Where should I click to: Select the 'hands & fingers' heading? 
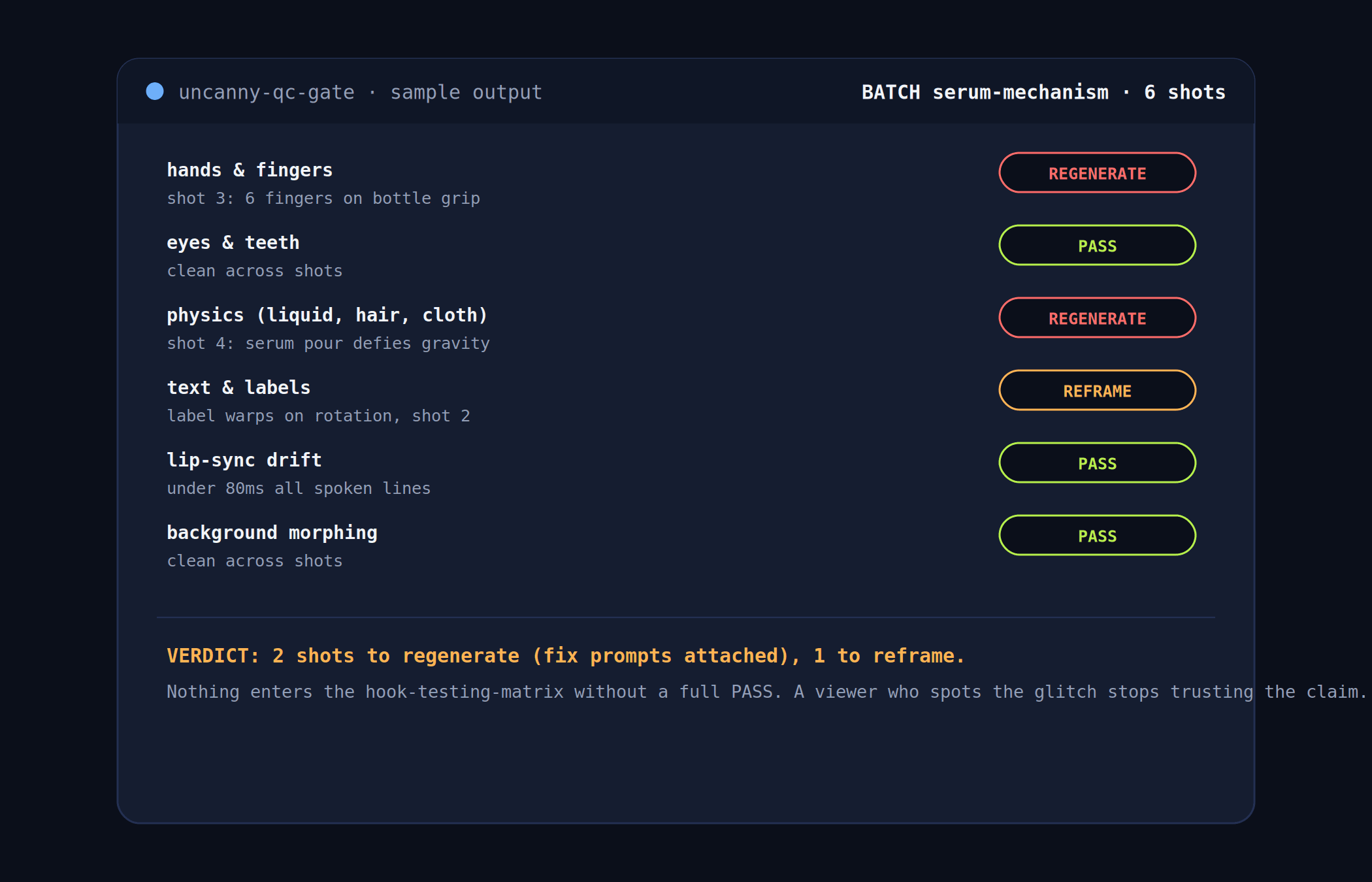pos(250,170)
